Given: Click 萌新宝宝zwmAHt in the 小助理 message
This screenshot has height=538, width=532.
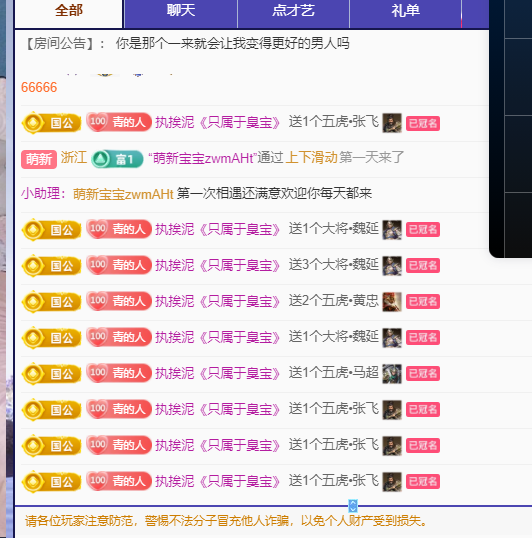Looking at the screenshot, I should (123, 194).
